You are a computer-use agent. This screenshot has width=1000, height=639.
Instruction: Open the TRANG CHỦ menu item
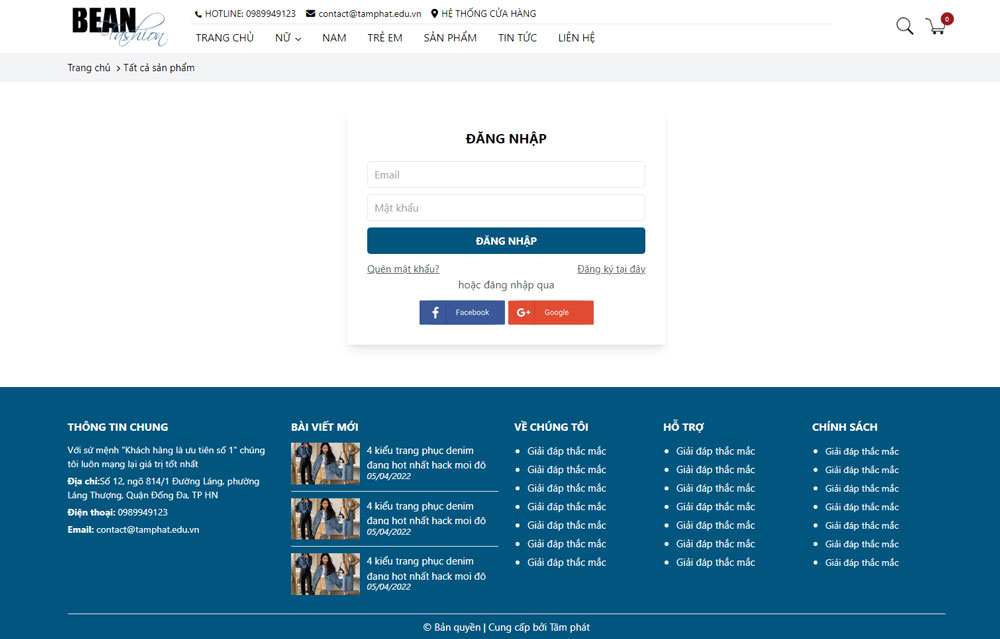tap(224, 38)
